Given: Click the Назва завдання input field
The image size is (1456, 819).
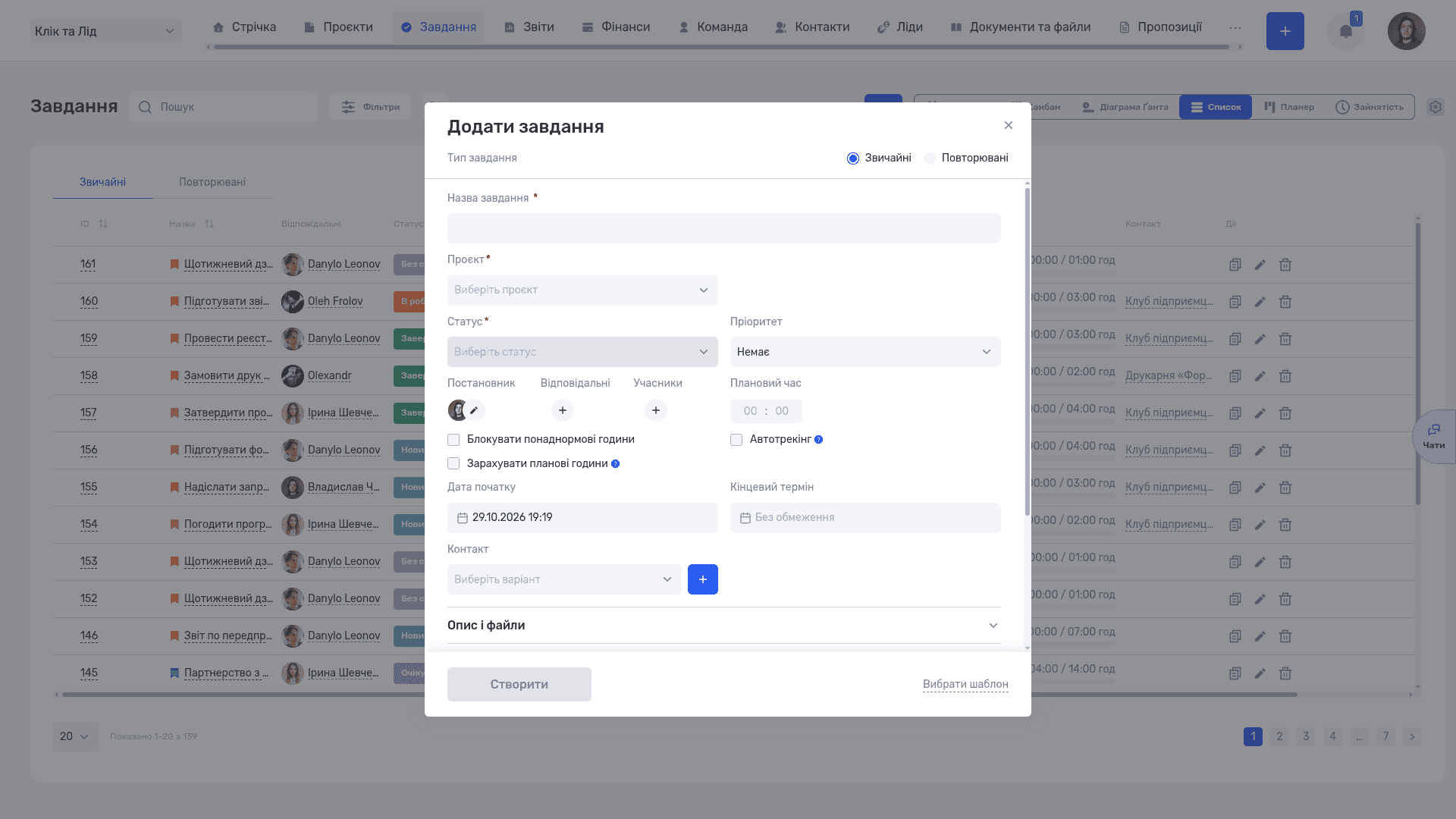Looking at the screenshot, I should [723, 228].
